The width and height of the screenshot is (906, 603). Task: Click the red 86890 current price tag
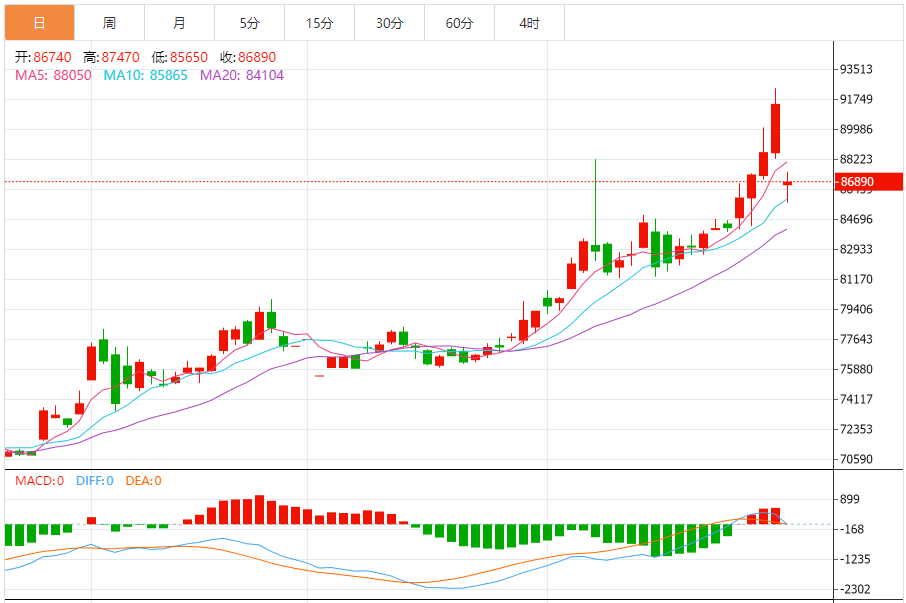tap(869, 182)
